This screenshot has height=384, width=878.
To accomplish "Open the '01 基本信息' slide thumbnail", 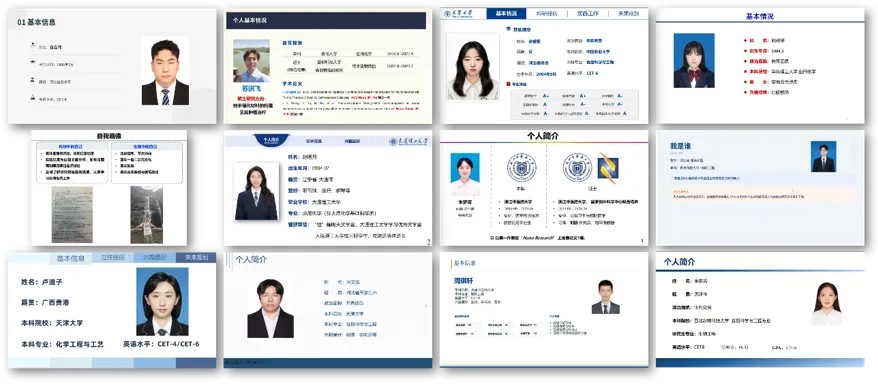I will point(112,65).
